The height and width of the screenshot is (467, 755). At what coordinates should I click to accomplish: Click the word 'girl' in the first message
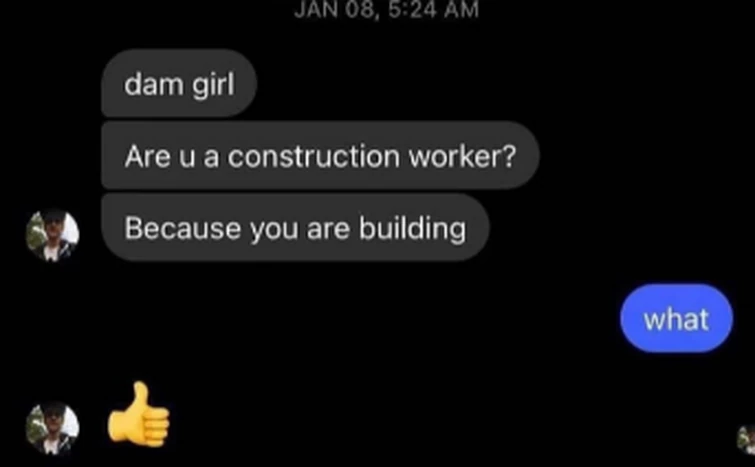click(213, 86)
